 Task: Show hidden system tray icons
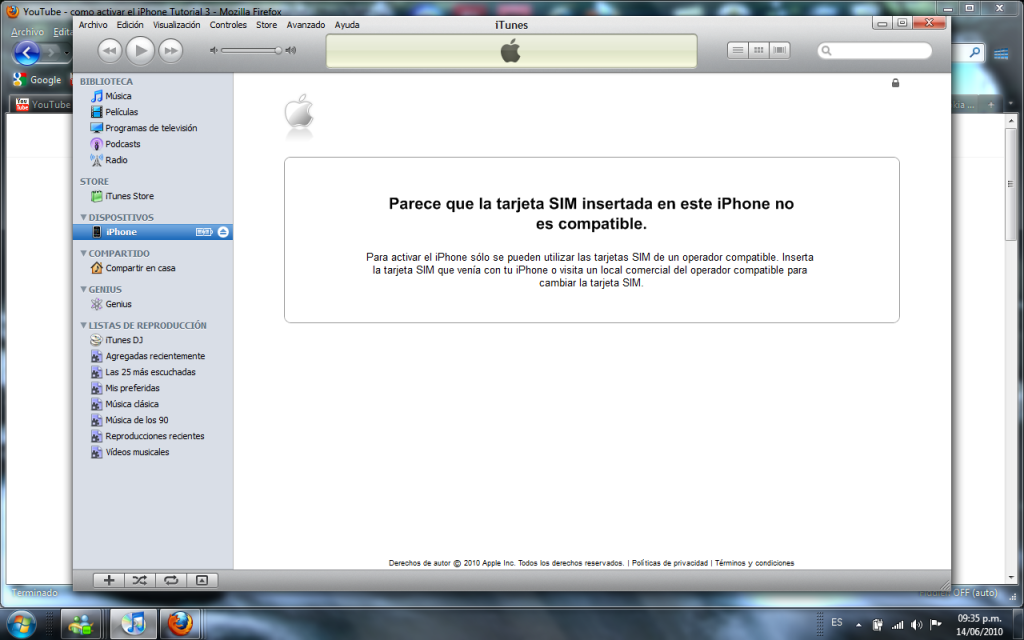[858, 625]
